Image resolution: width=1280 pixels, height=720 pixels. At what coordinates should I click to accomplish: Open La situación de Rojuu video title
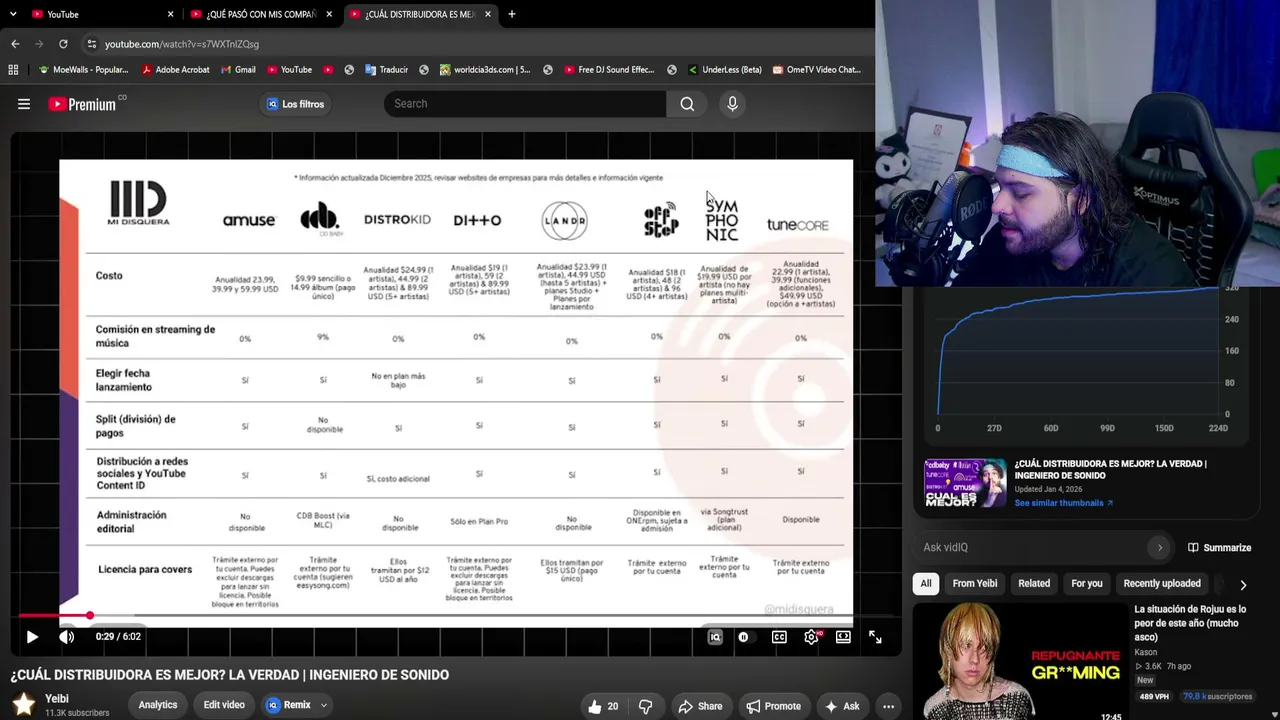coord(1190,623)
